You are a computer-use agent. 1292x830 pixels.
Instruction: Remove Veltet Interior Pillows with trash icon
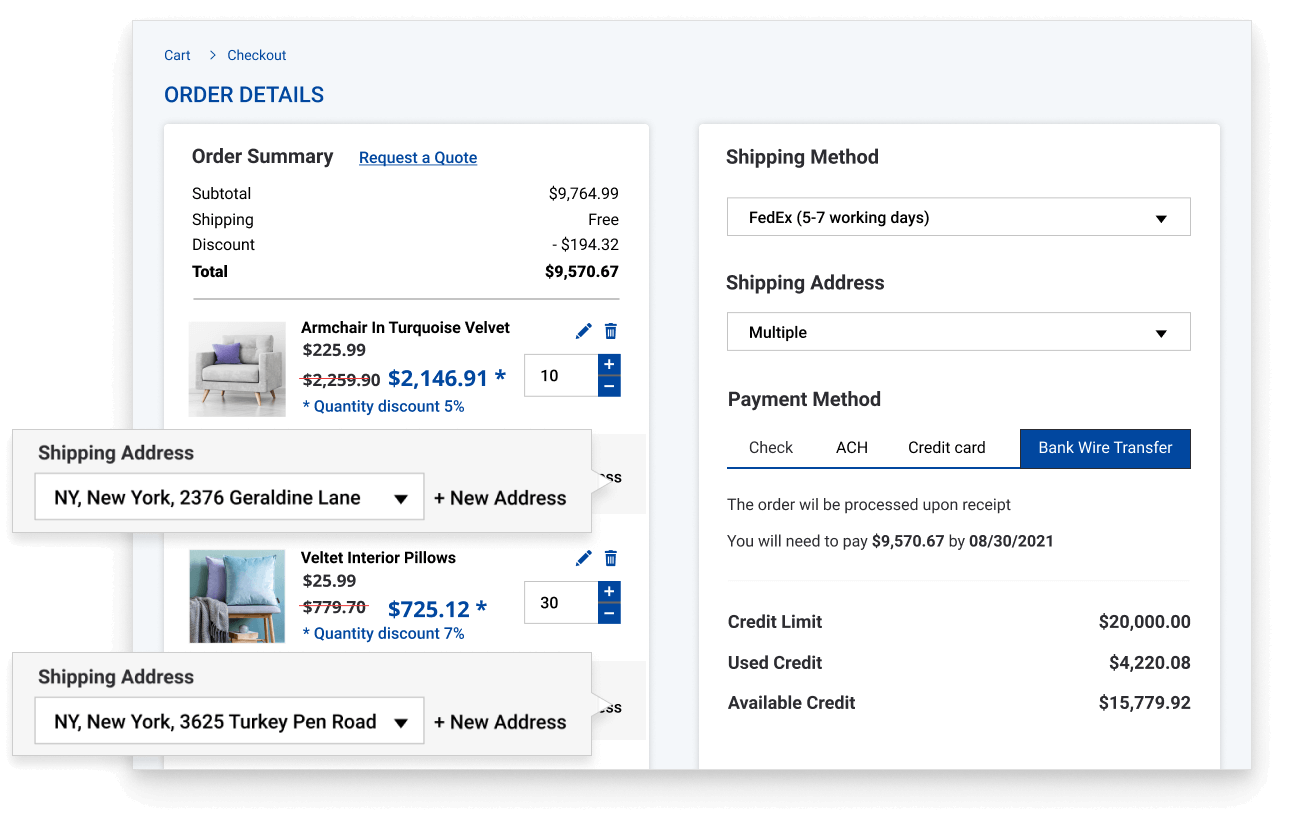(x=611, y=558)
